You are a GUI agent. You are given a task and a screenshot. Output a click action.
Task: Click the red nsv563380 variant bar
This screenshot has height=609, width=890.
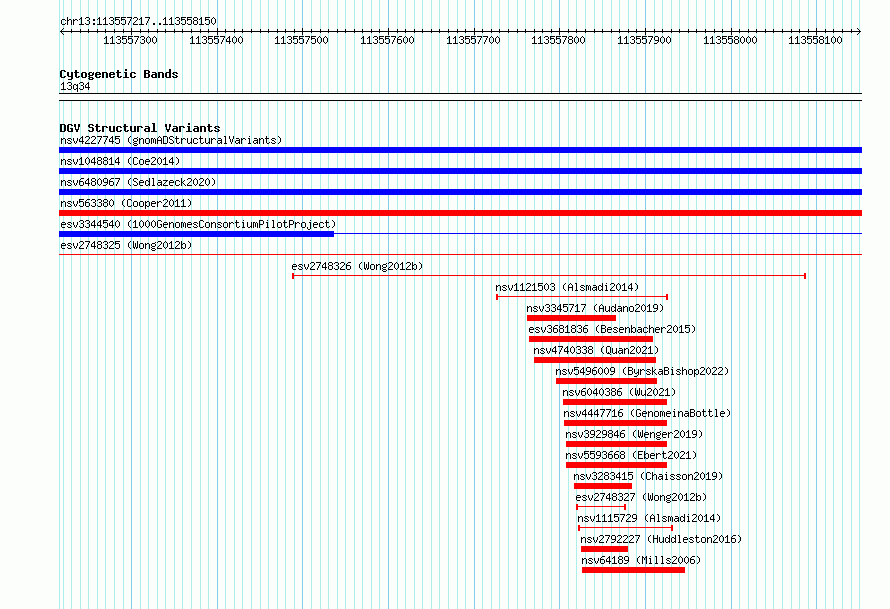460,213
